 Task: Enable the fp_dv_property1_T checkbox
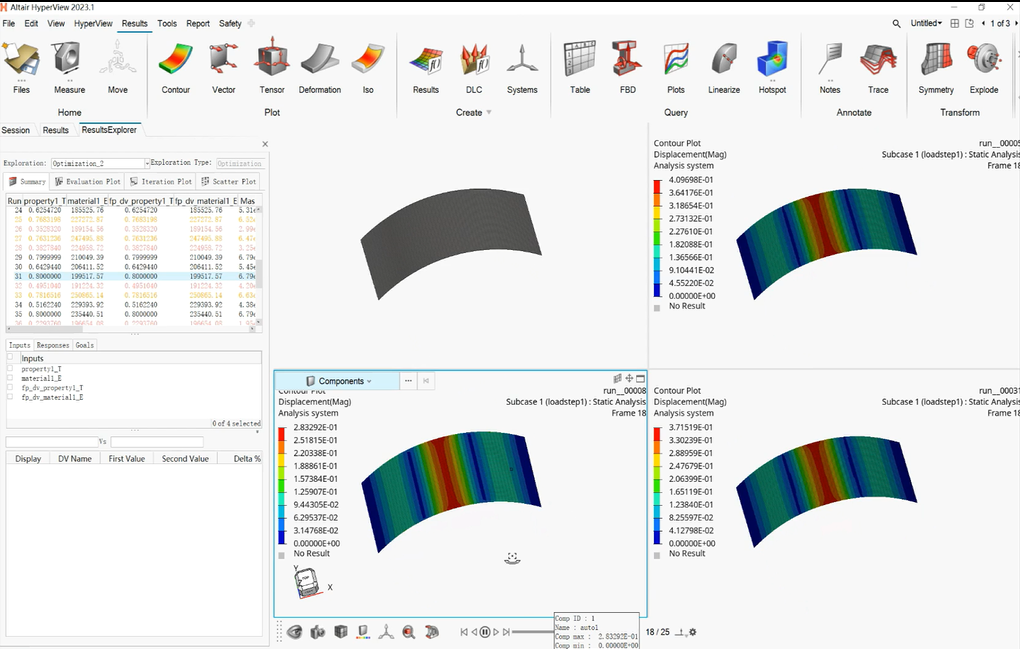click(10, 388)
